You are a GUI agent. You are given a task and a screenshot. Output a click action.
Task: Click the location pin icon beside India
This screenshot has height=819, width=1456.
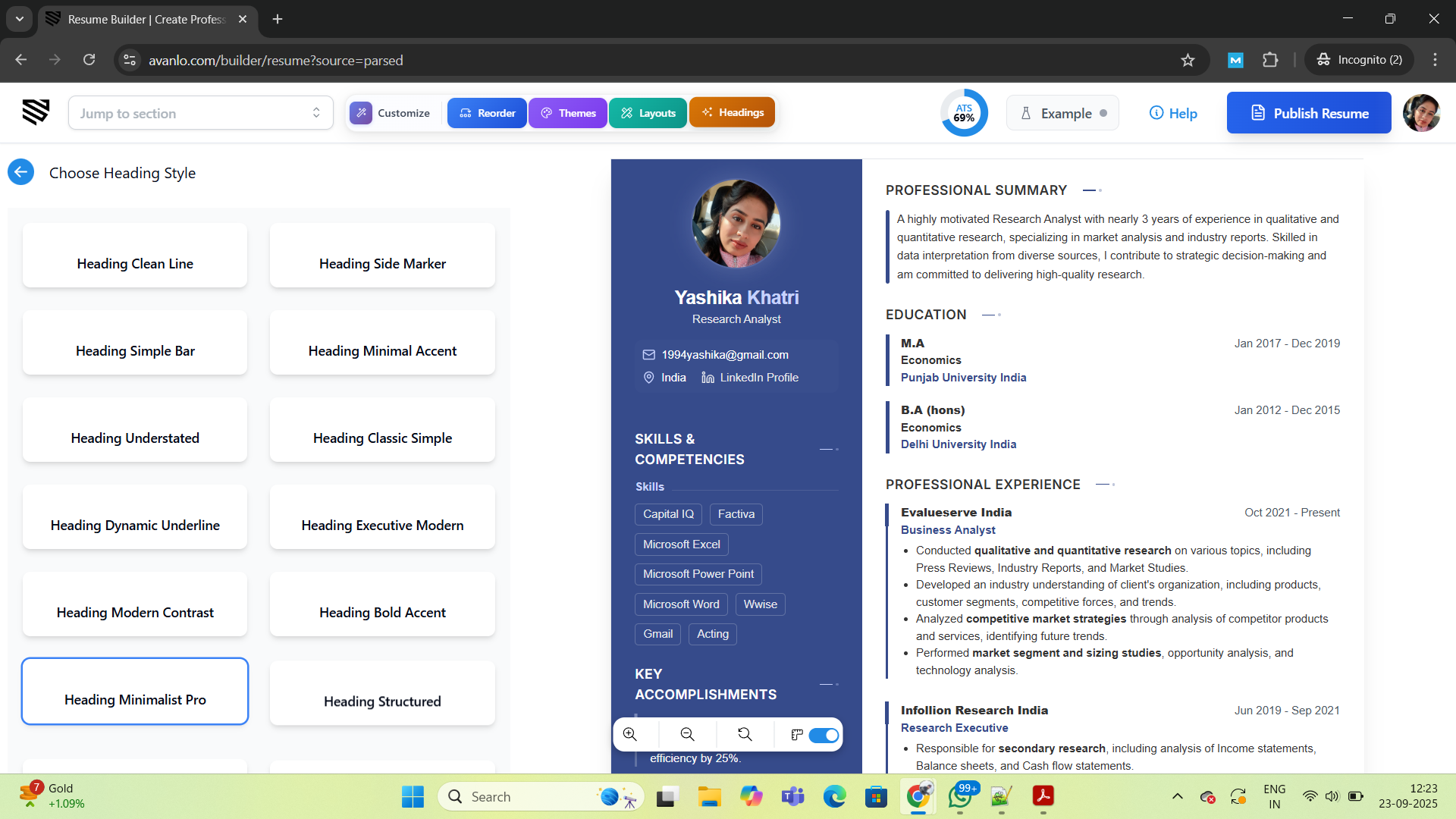click(649, 378)
